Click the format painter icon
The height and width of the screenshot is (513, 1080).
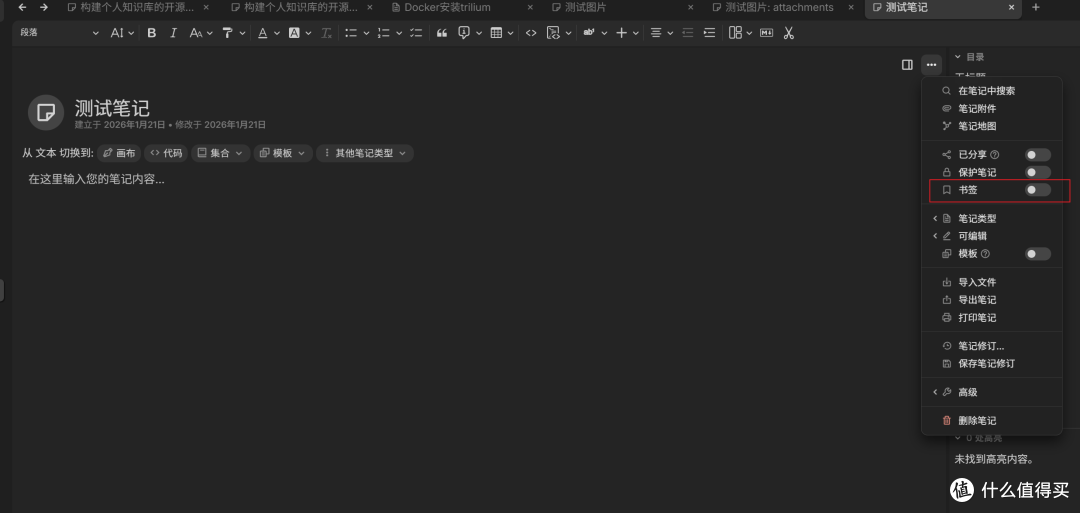click(228, 32)
